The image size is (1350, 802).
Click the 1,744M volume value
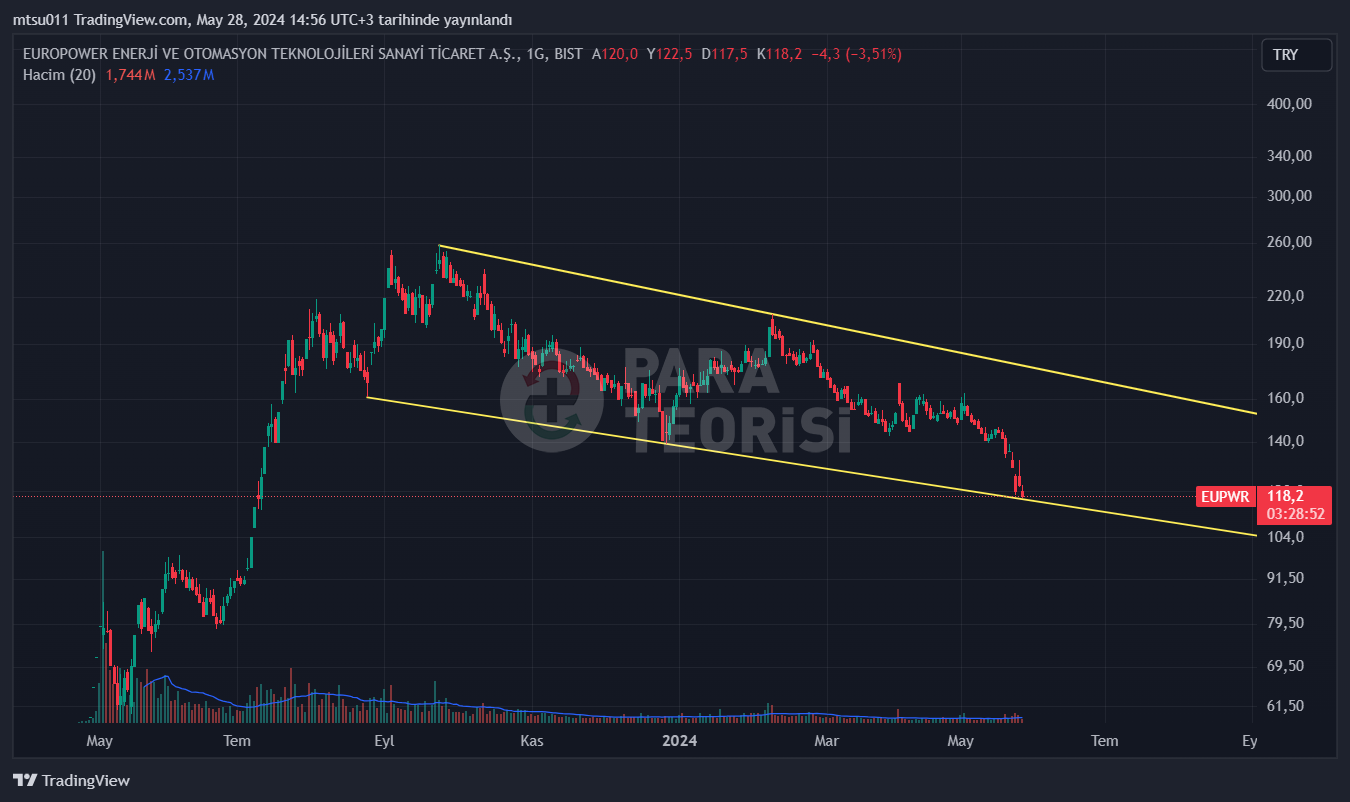tap(130, 74)
